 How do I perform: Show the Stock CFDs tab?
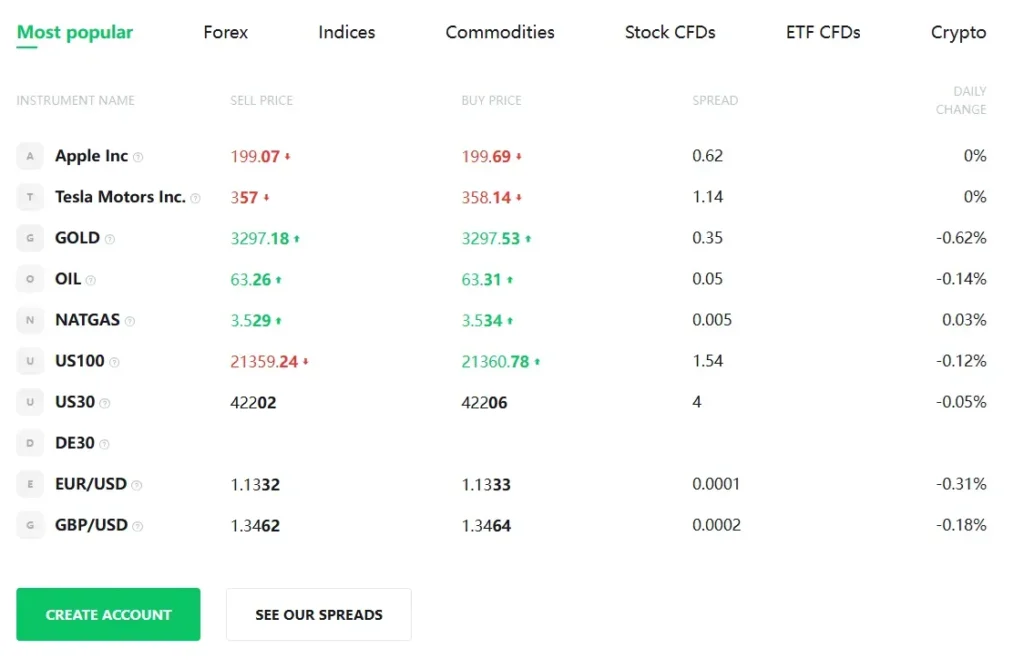(x=670, y=32)
